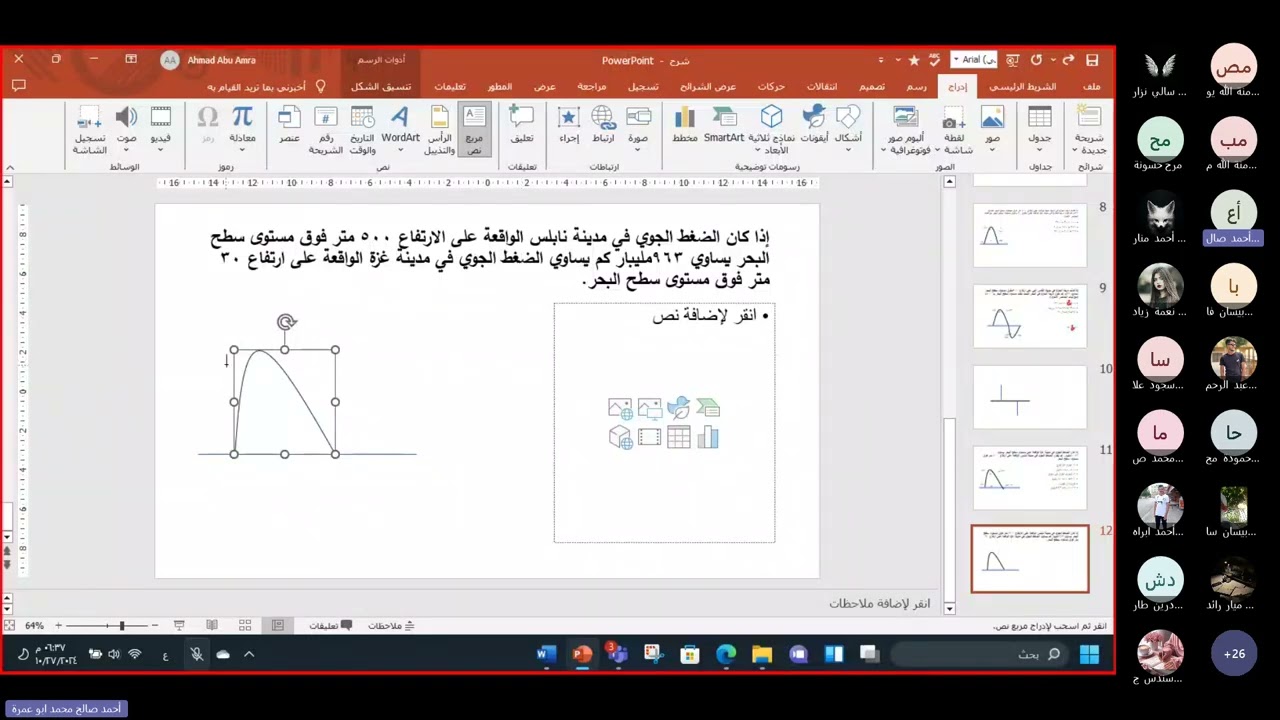The width and height of the screenshot is (1280, 720).
Task: Insert a chart (مخطط)
Action: point(685,125)
